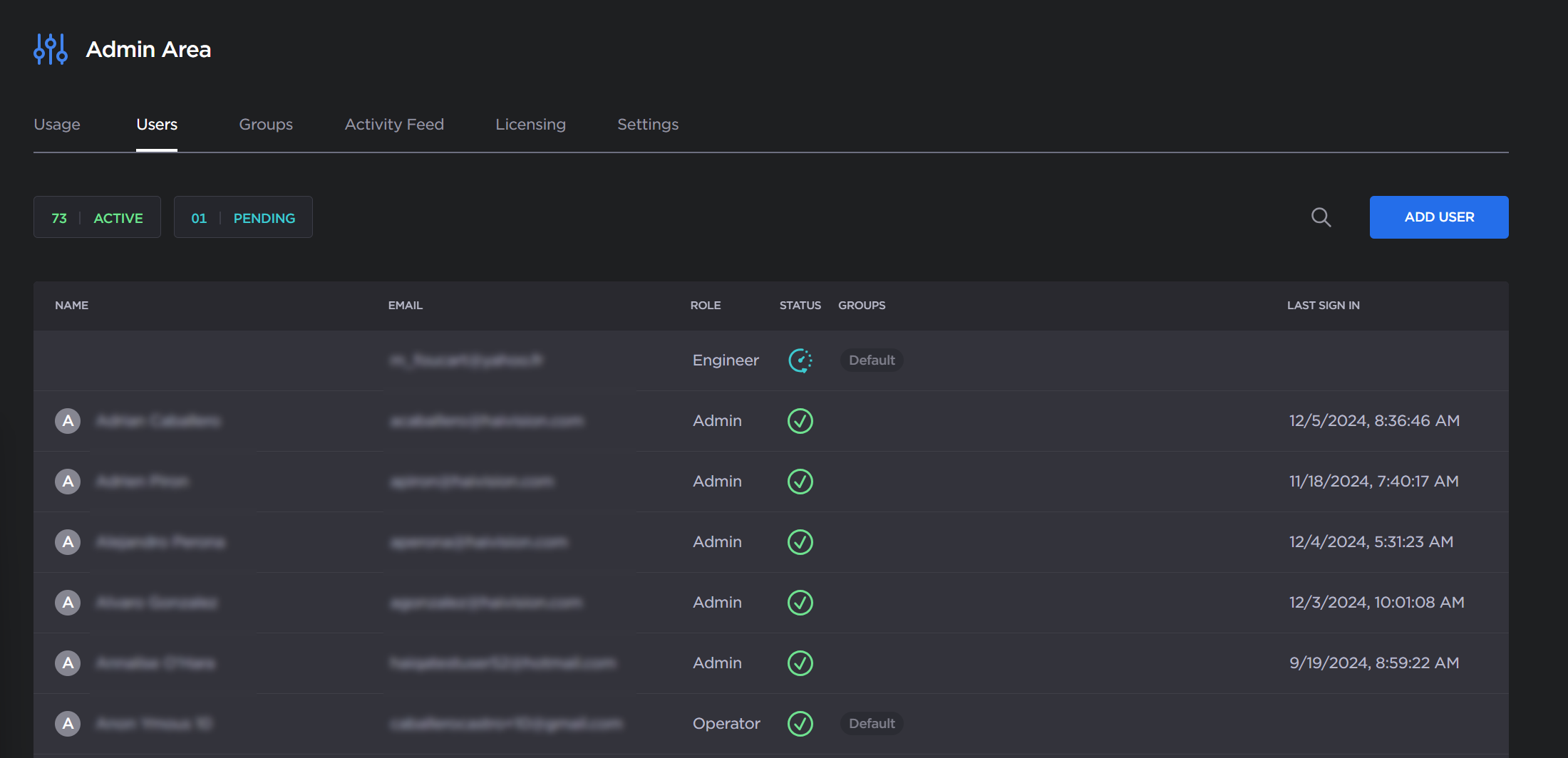Click the pending clock icon on the Engineer row

tap(800, 360)
